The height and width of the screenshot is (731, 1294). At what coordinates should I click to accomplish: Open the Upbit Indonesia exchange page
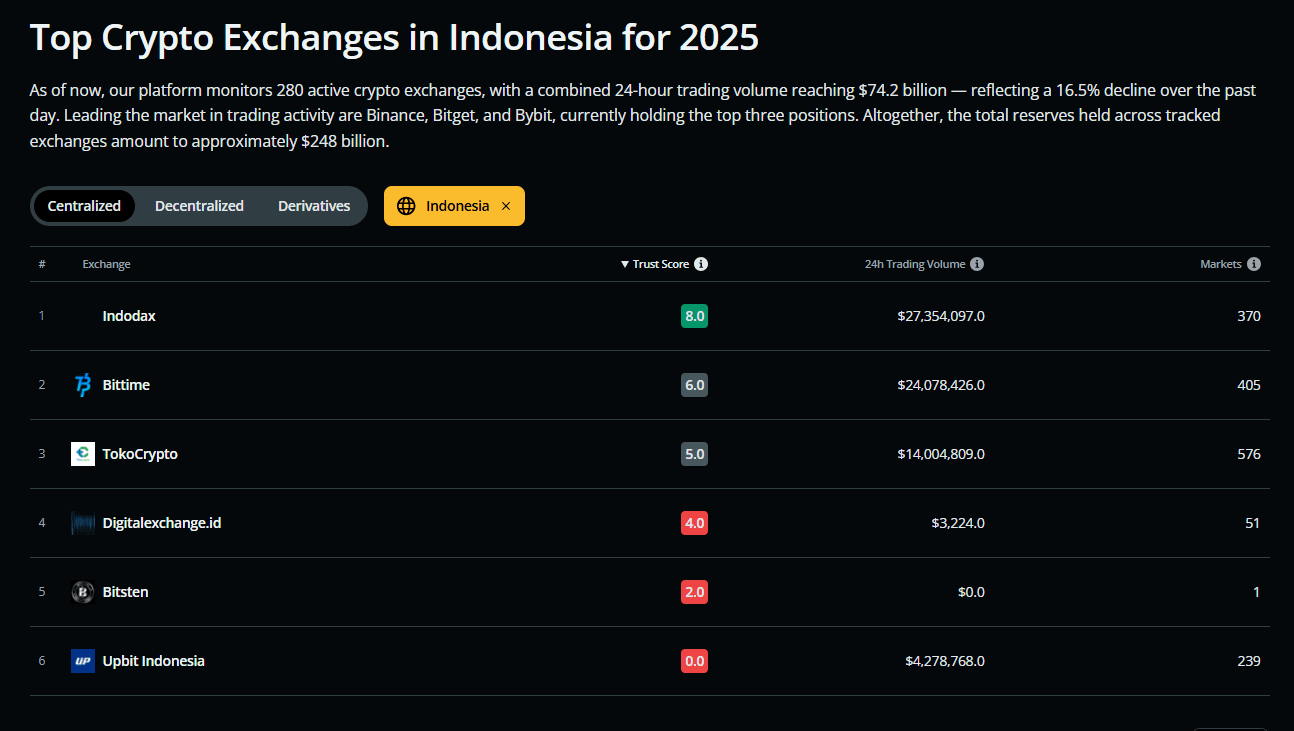click(x=153, y=660)
